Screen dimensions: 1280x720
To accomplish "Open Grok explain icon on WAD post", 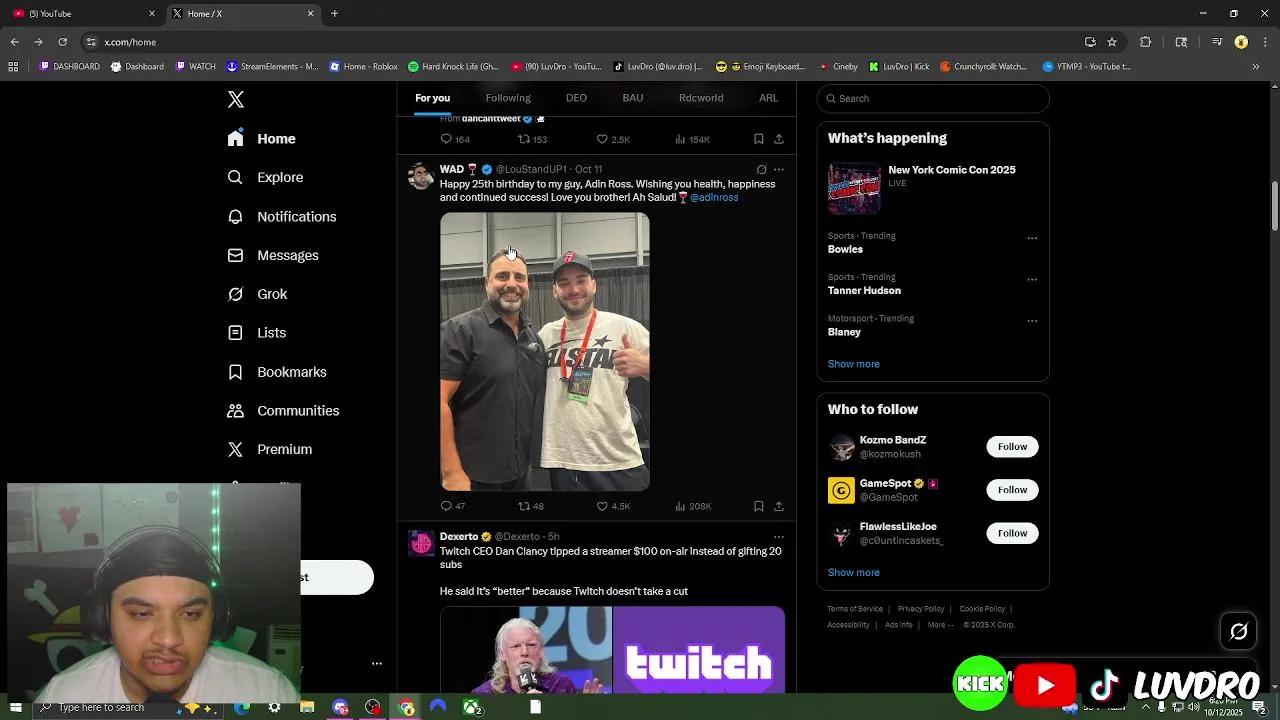I will (761, 170).
